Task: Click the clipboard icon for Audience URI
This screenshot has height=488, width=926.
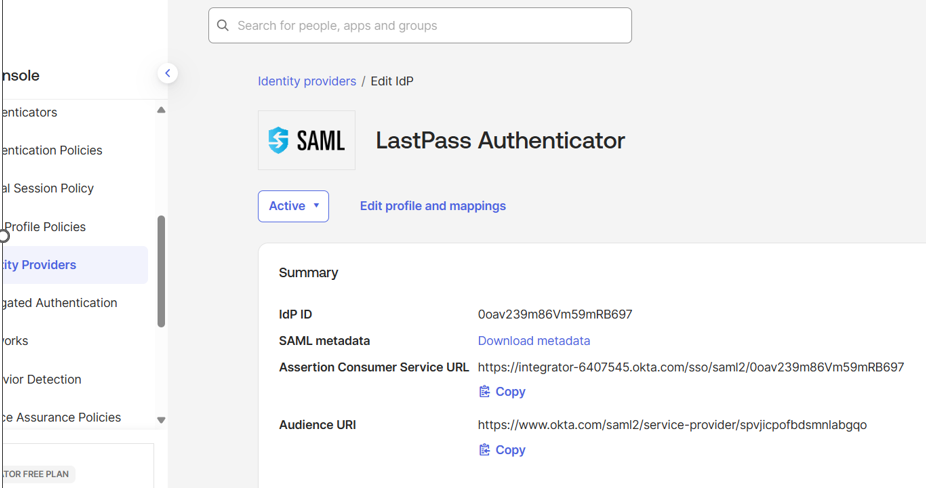Action: pos(484,450)
